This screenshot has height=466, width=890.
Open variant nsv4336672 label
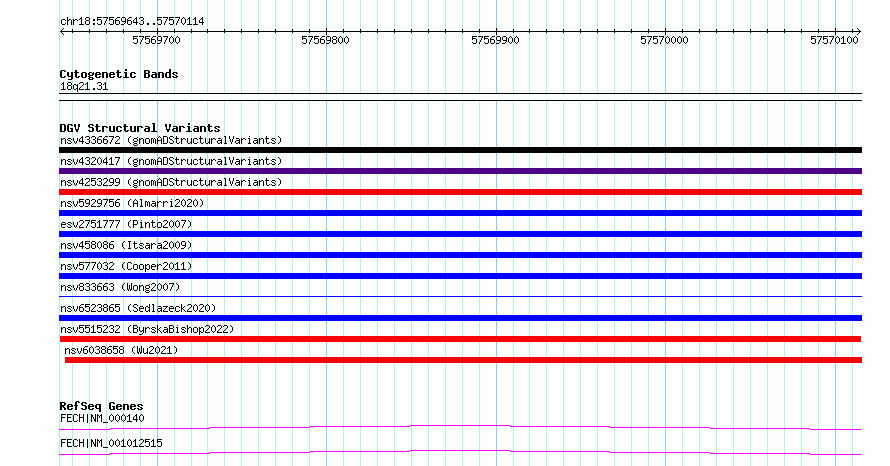click(171, 140)
